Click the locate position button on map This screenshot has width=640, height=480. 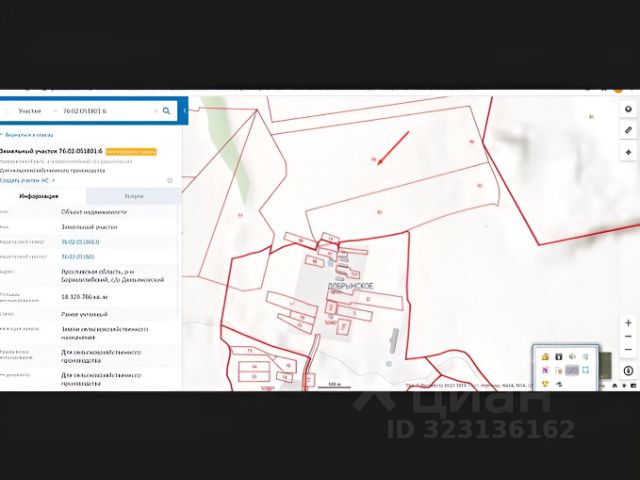[x=628, y=152]
